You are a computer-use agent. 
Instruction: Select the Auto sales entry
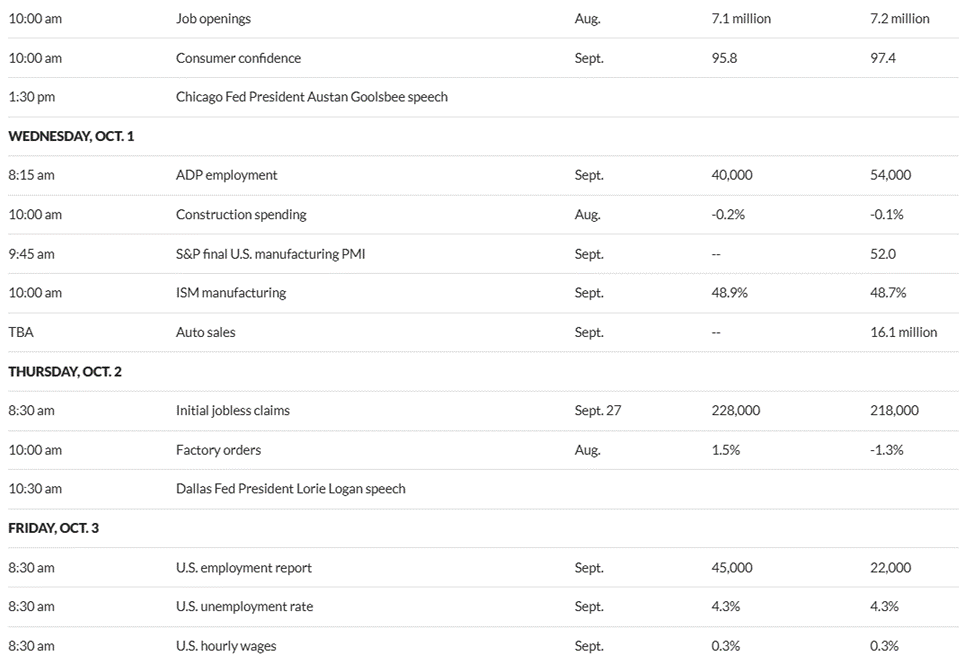[206, 332]
